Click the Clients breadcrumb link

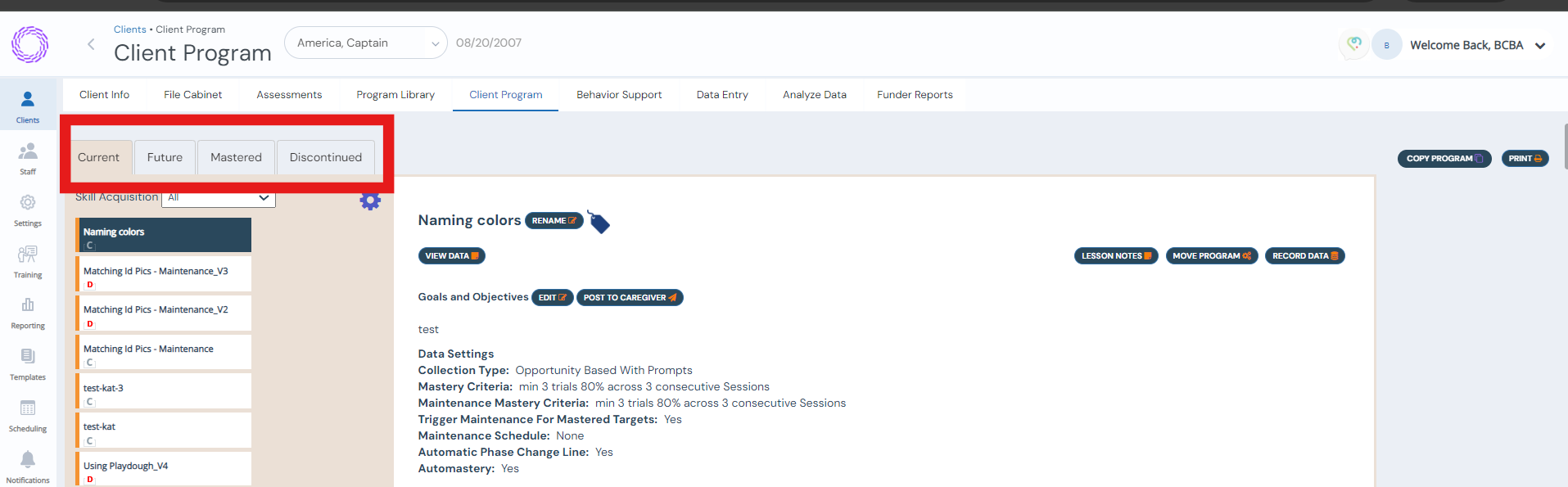pos(129,29)
